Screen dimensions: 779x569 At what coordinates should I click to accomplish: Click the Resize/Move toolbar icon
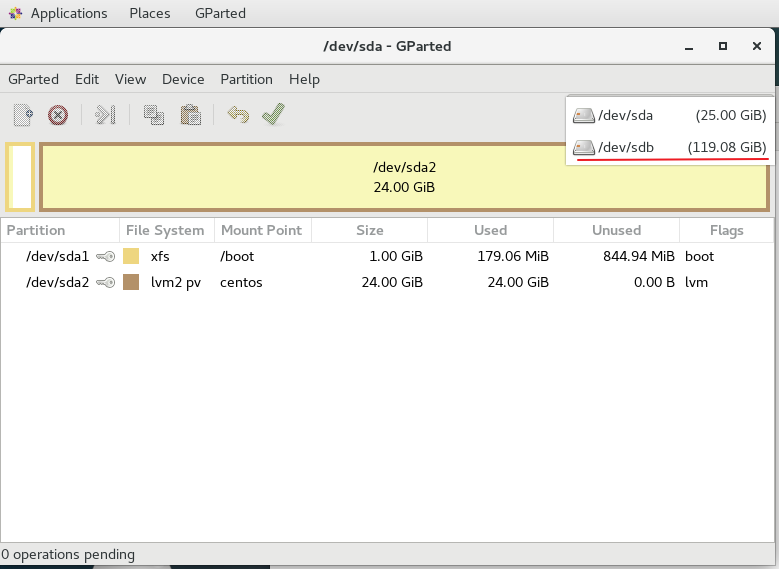click(105, 115)
